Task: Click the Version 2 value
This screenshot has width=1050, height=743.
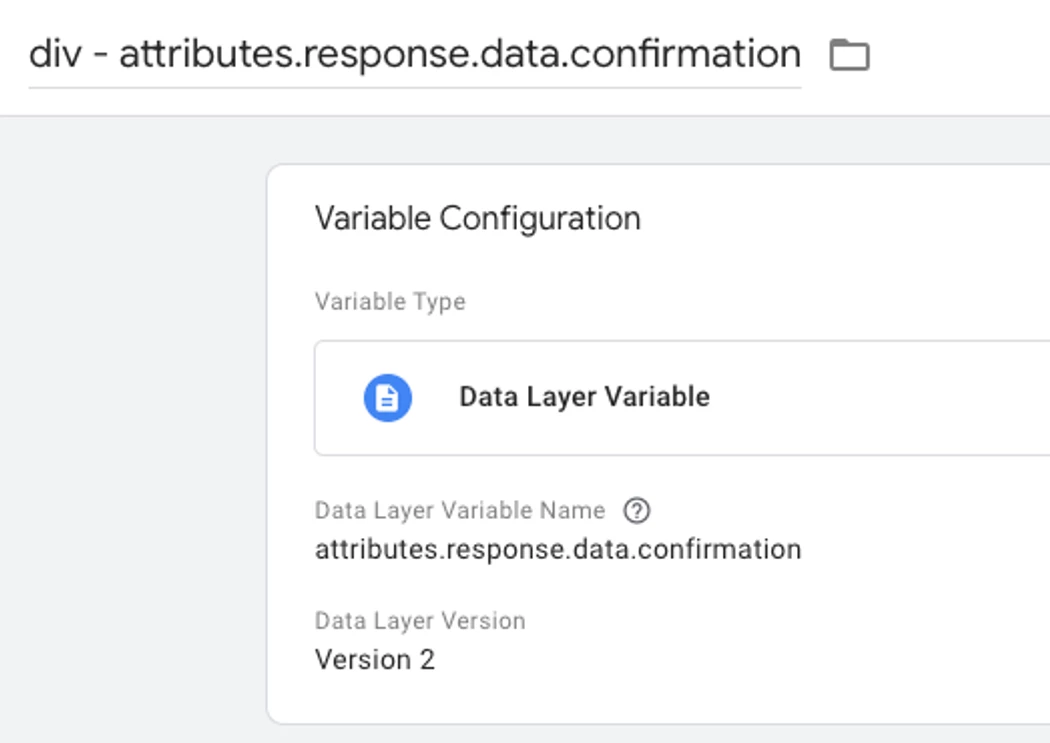Action: [374, 660]
